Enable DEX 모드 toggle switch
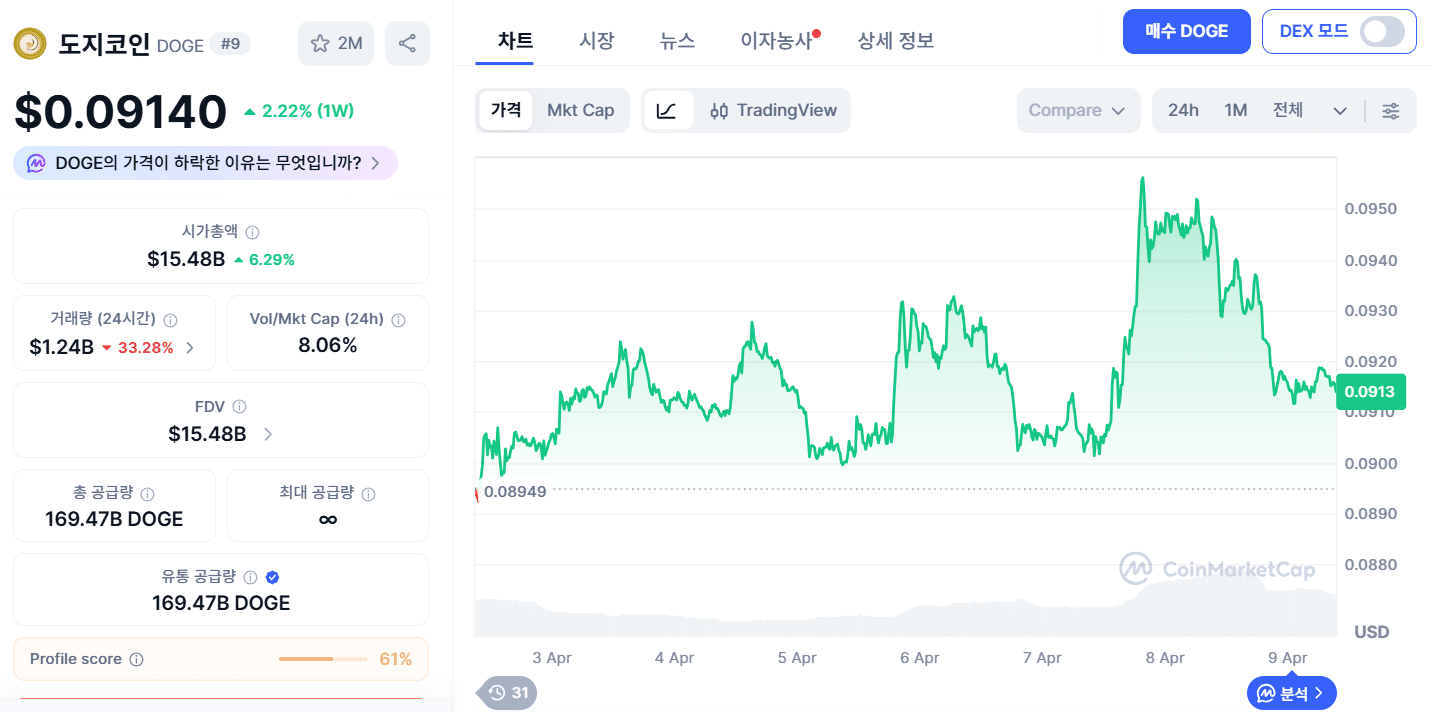 point(1384,31)
